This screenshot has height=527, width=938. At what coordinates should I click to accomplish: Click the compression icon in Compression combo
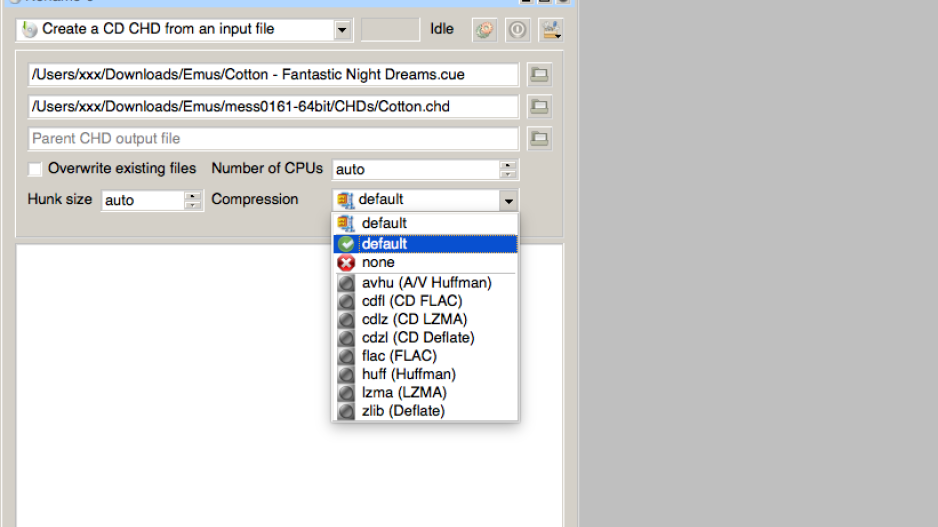[345, 200]
